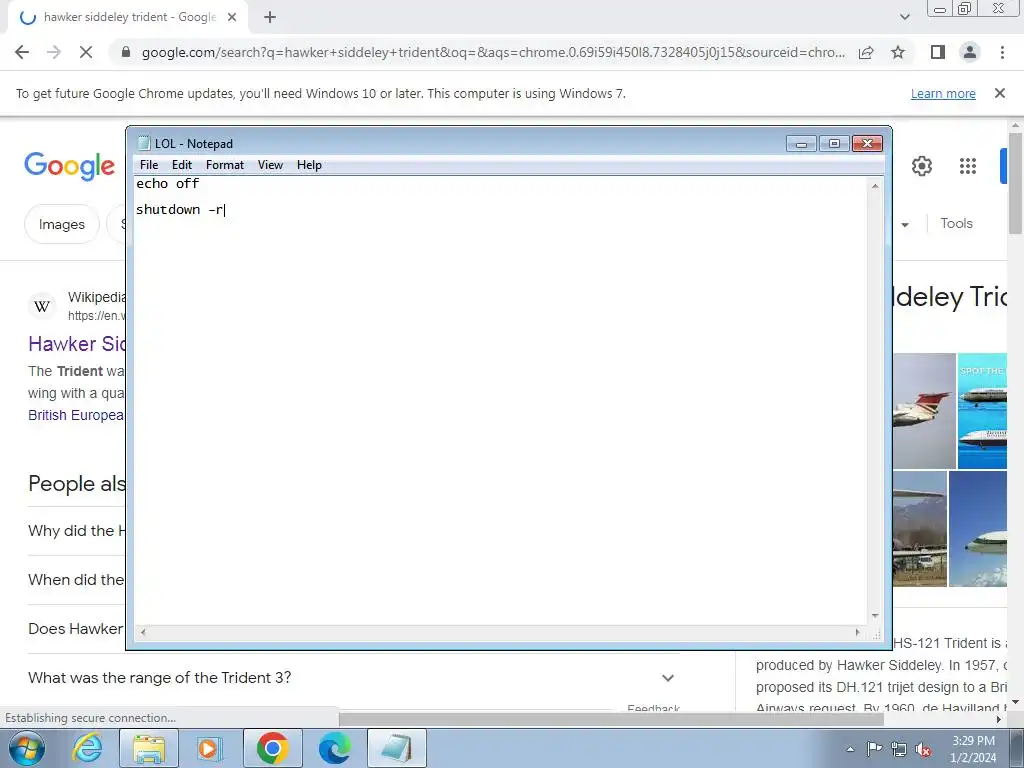This screenshot has height=768, width=1024.
Task: Follow the British European link
Action: (x=76, y=415)
